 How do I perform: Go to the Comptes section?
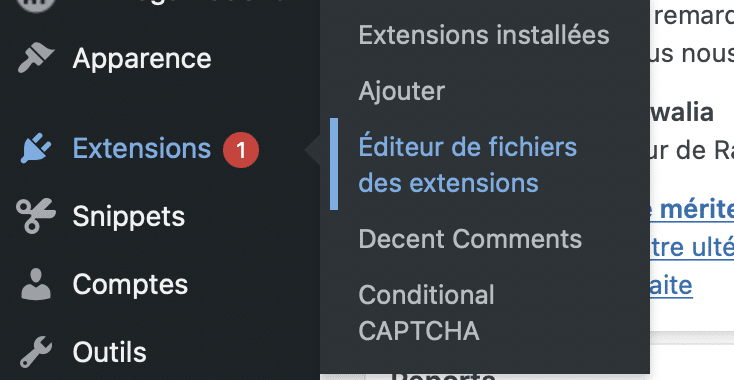coord(130,284)
